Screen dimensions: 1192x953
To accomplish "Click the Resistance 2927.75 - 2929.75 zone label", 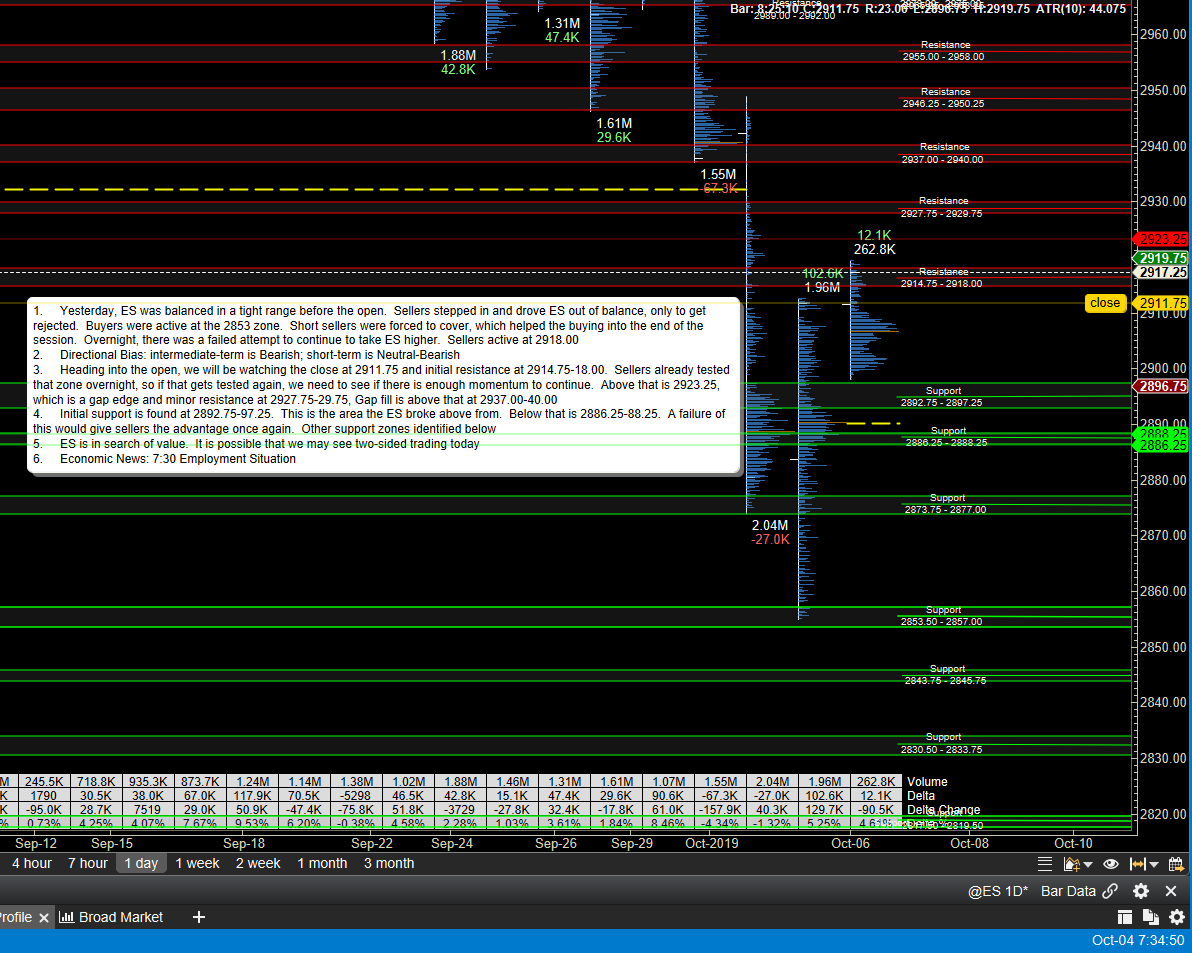I will tap(942, 207).
